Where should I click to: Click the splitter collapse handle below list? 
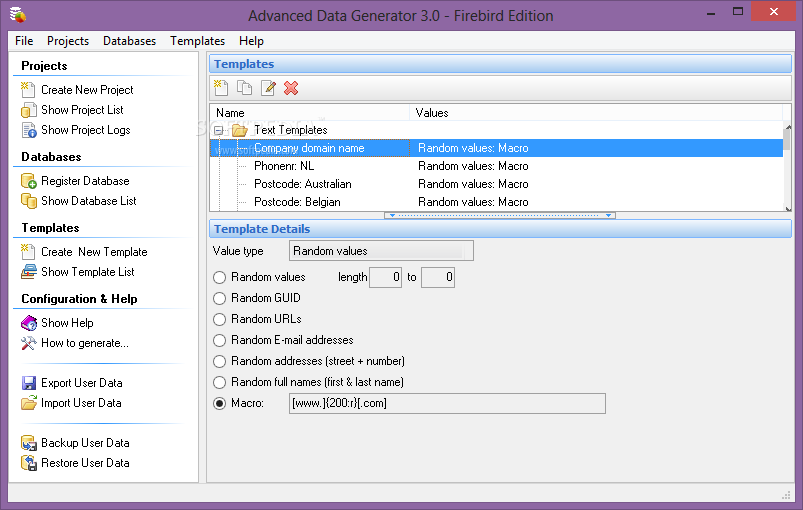pyautogui.click(x=500, y=216)
